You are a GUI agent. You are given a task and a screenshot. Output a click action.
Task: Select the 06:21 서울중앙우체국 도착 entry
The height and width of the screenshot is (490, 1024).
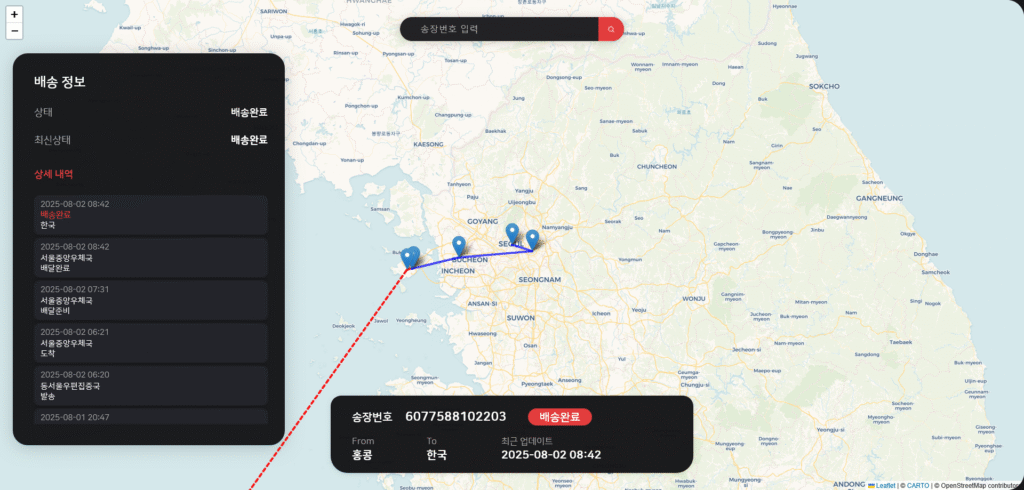click(x=151, y=343)
